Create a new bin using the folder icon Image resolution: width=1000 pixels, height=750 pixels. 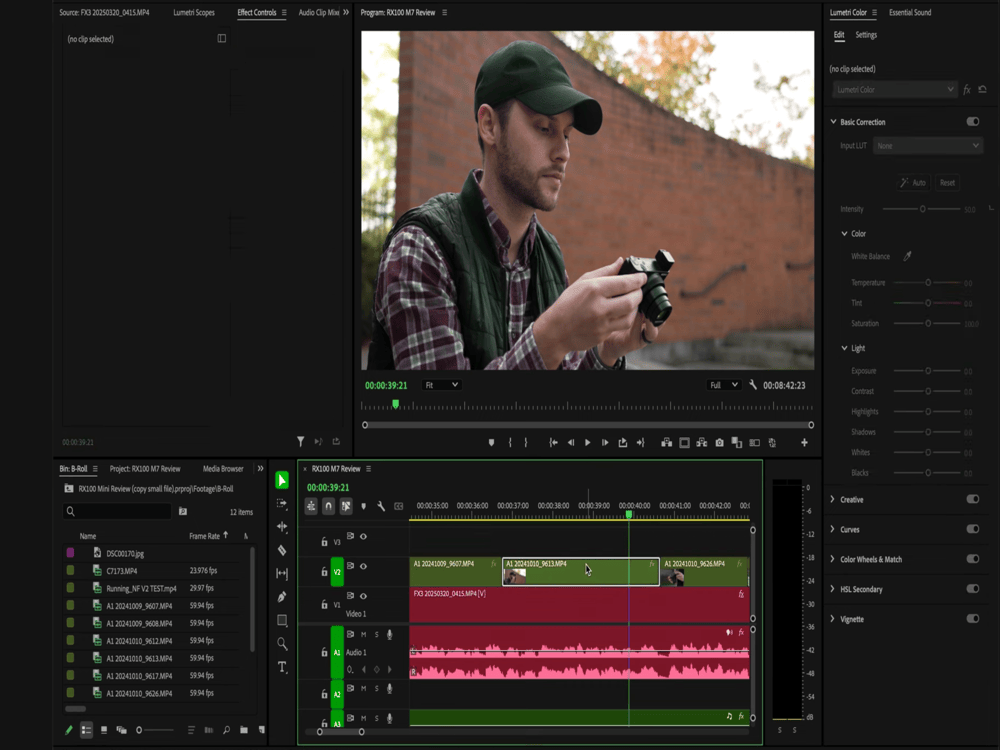[243, 730]
